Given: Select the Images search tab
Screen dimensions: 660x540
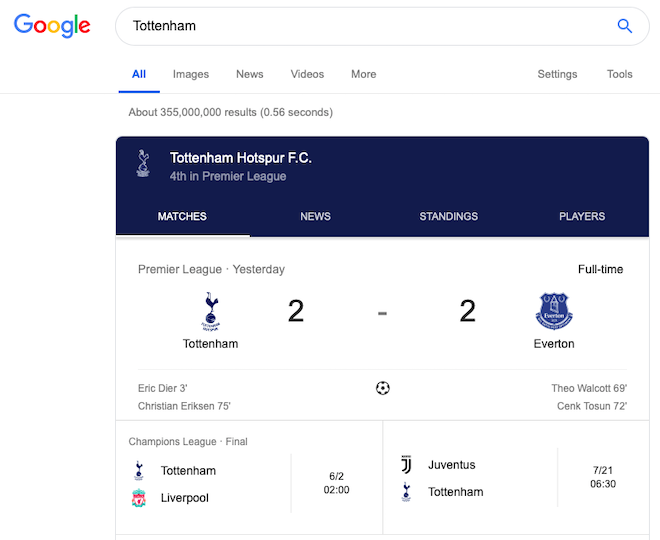Looking at the screenshot, I should coord(191,74).
